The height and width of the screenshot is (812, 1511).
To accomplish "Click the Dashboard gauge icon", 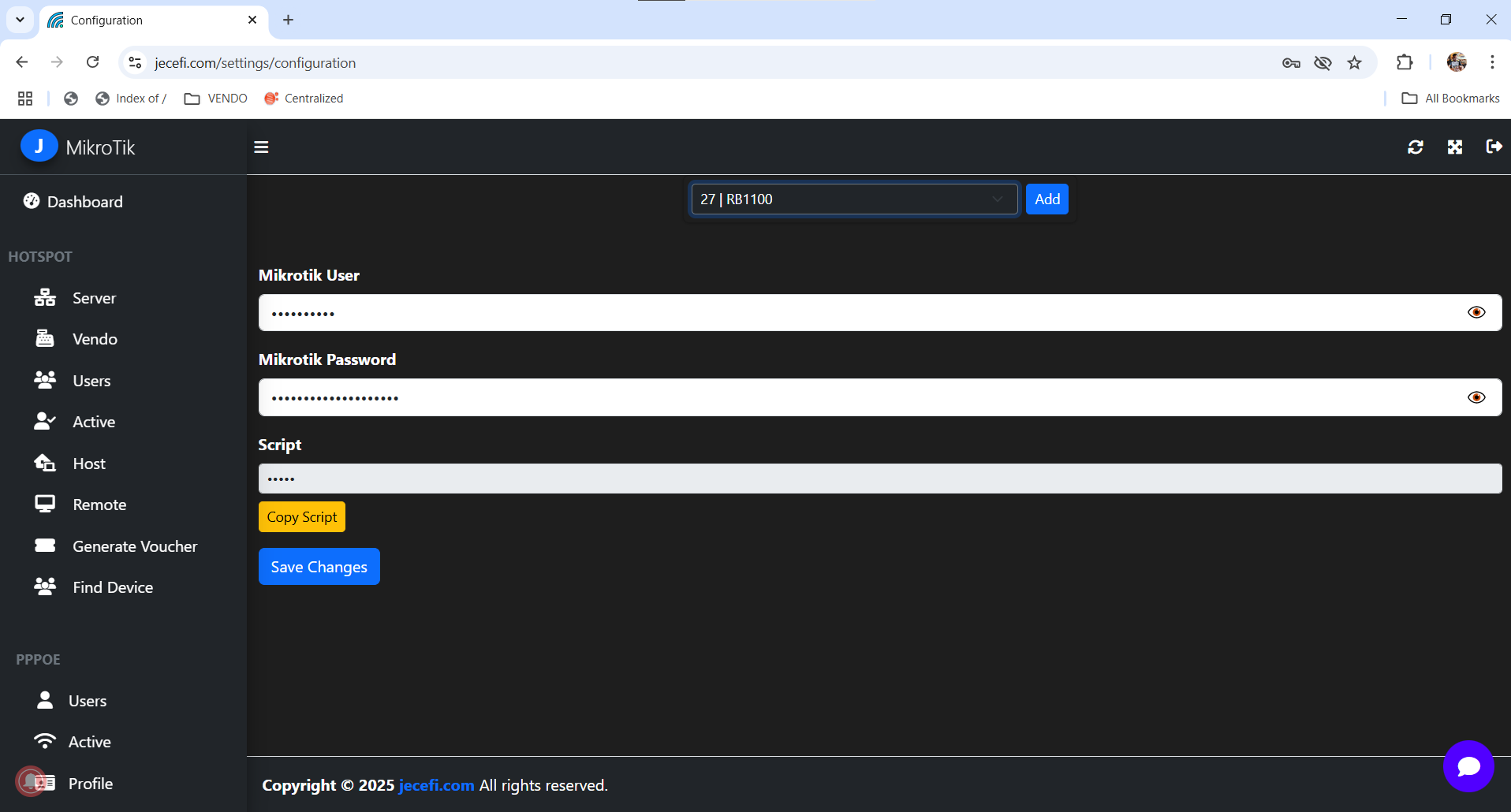I will [x=32, y=201].
